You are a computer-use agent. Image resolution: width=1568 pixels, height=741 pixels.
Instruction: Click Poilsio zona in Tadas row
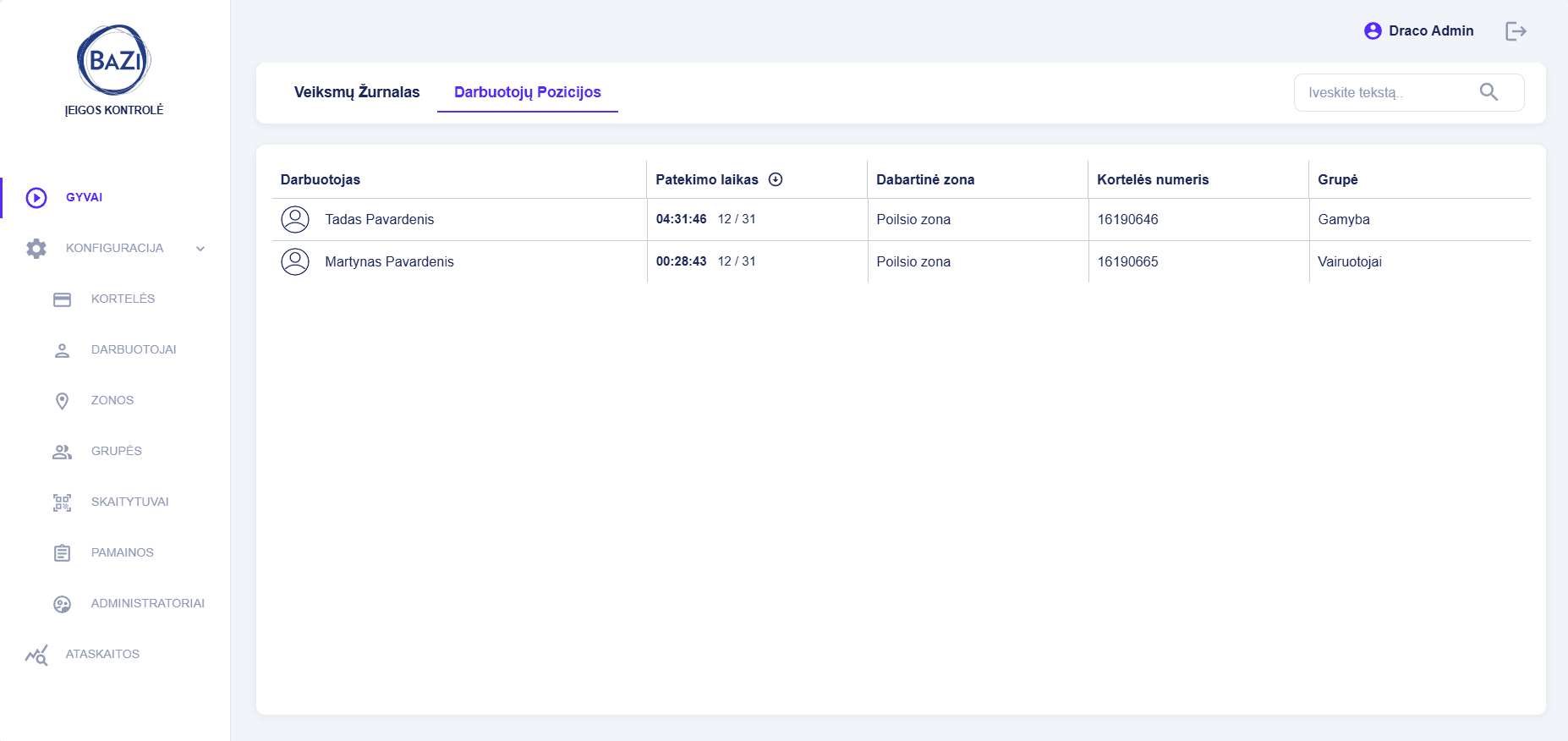913,219
